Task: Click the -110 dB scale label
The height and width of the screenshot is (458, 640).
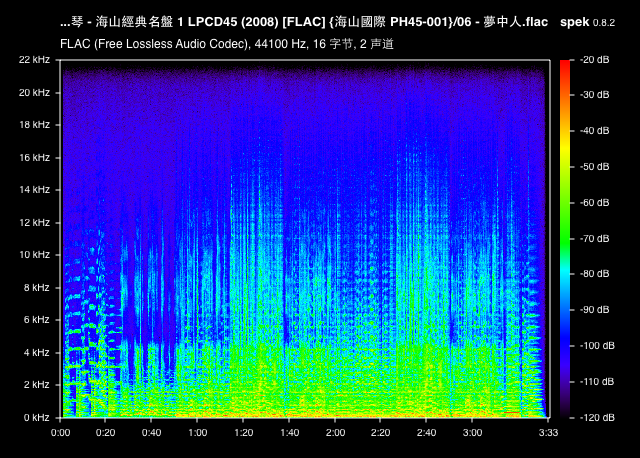Action: 597,382
